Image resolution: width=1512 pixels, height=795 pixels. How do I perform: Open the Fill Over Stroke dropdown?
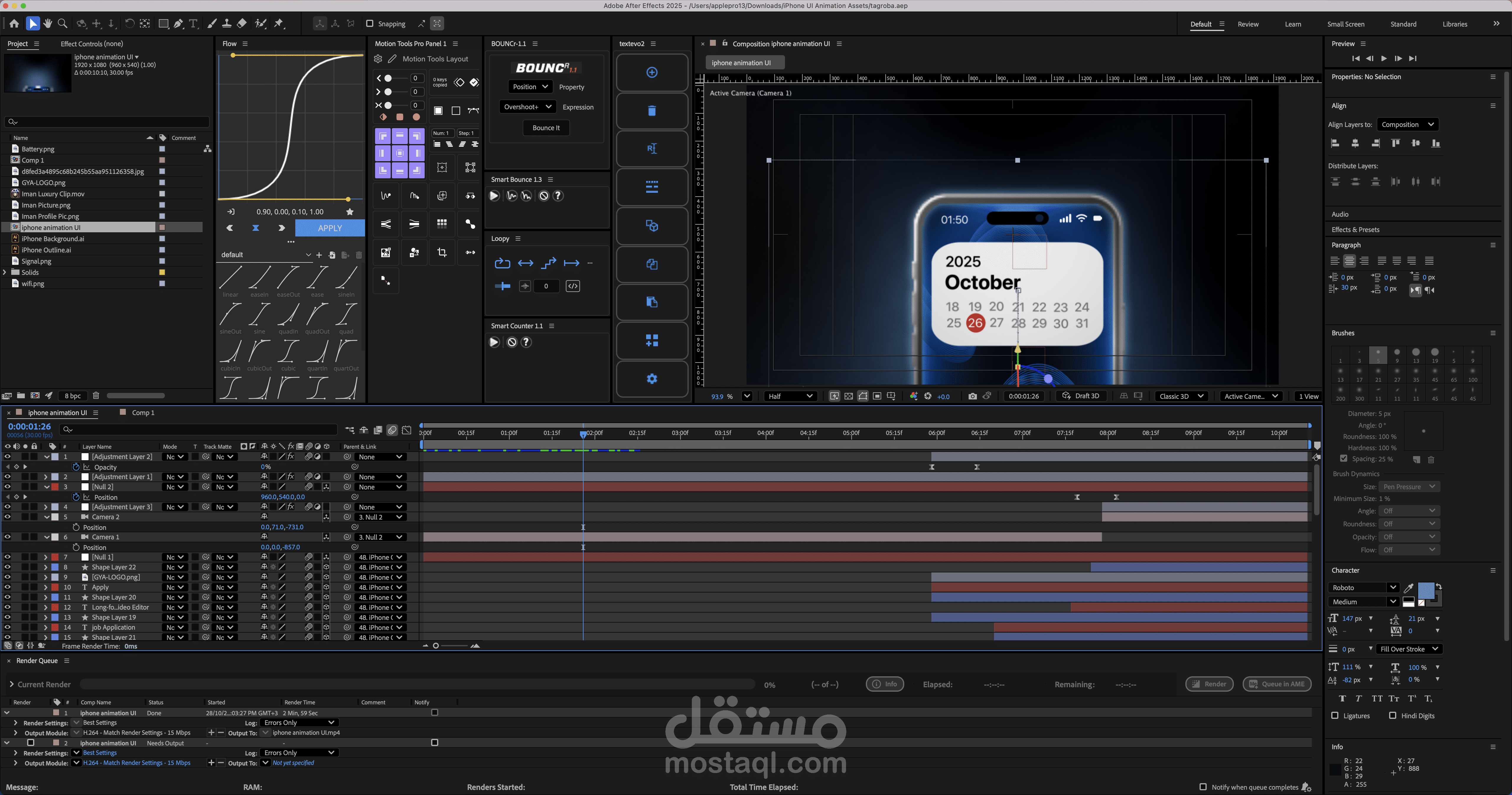click(1409, 649)
